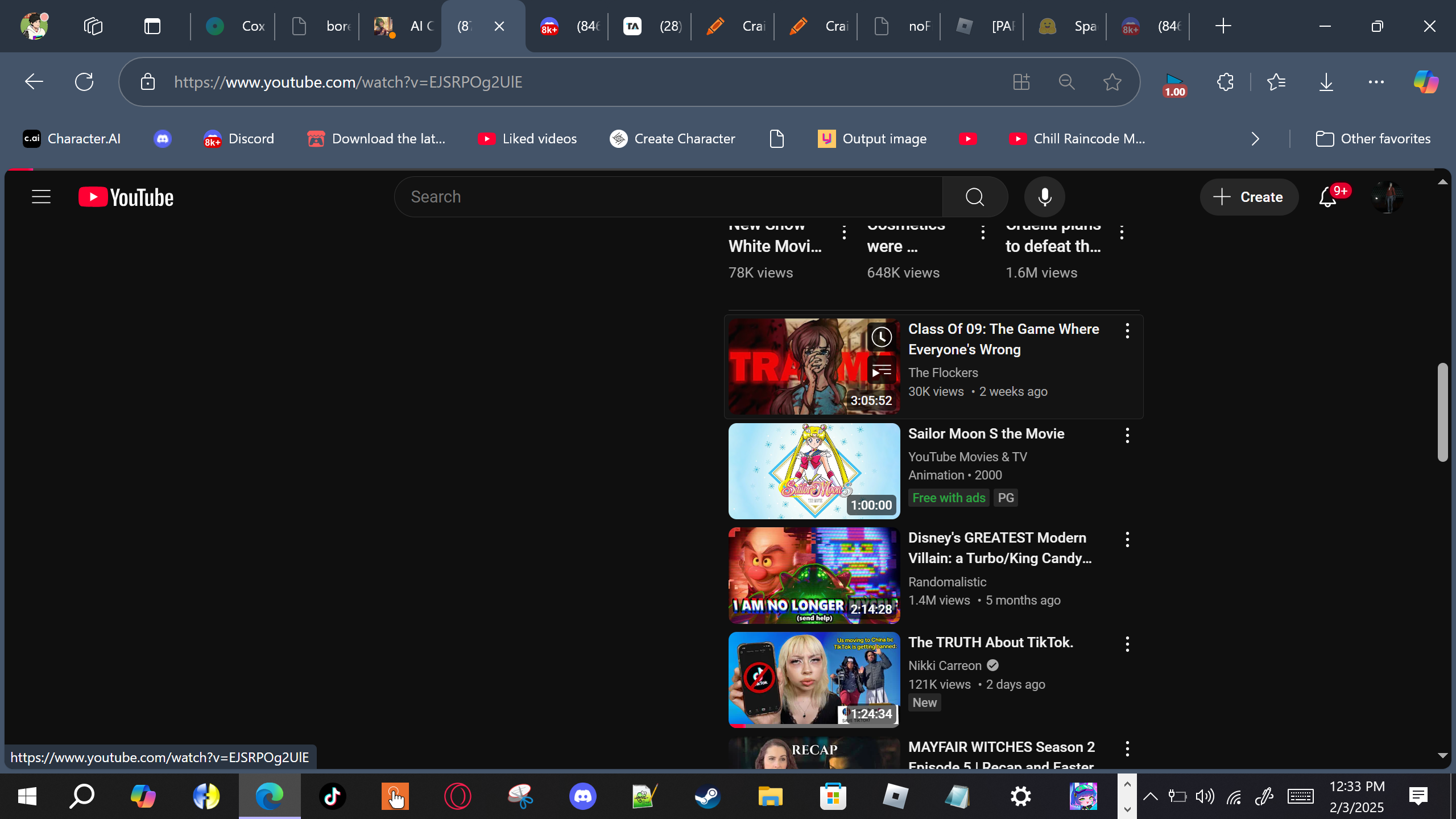Screen dimensions: 1456x819
Task: Switch to the noF tab
Action: 899,26
